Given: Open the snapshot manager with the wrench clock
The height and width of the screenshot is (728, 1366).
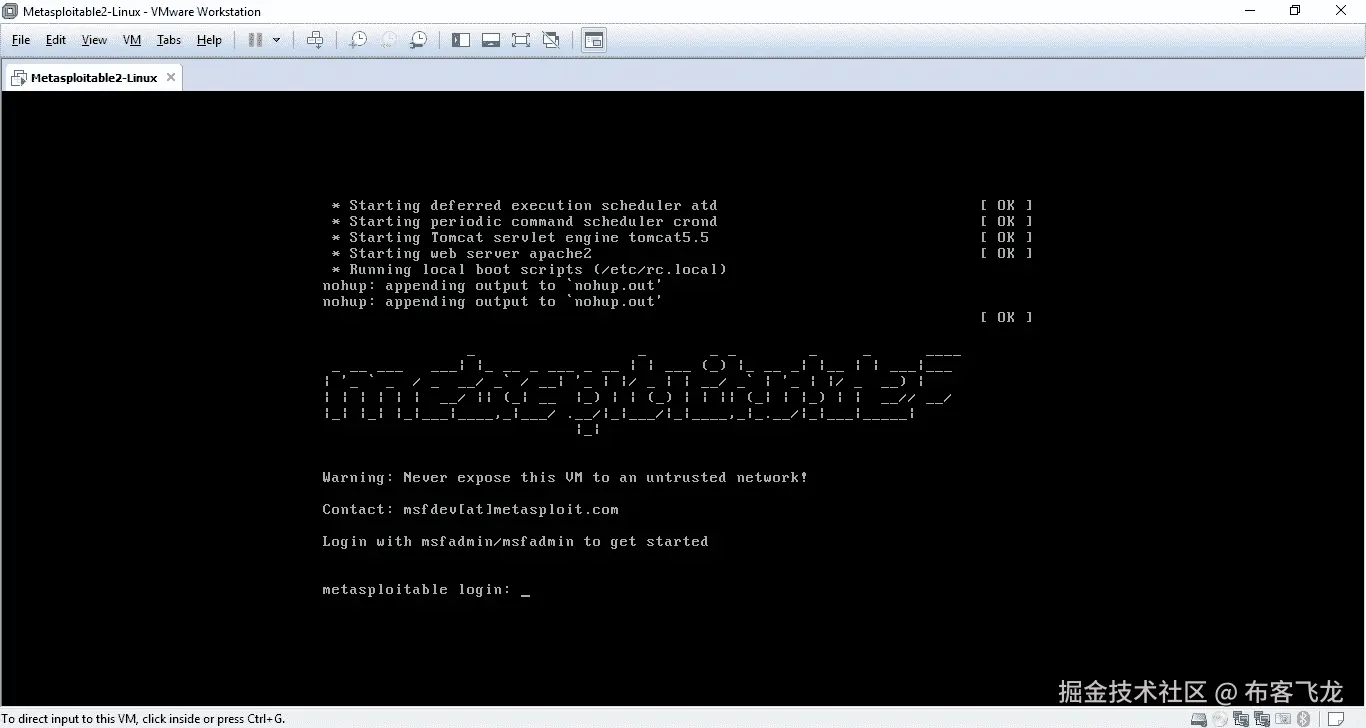Looking at the screenshot, I should tap(419, 40).
